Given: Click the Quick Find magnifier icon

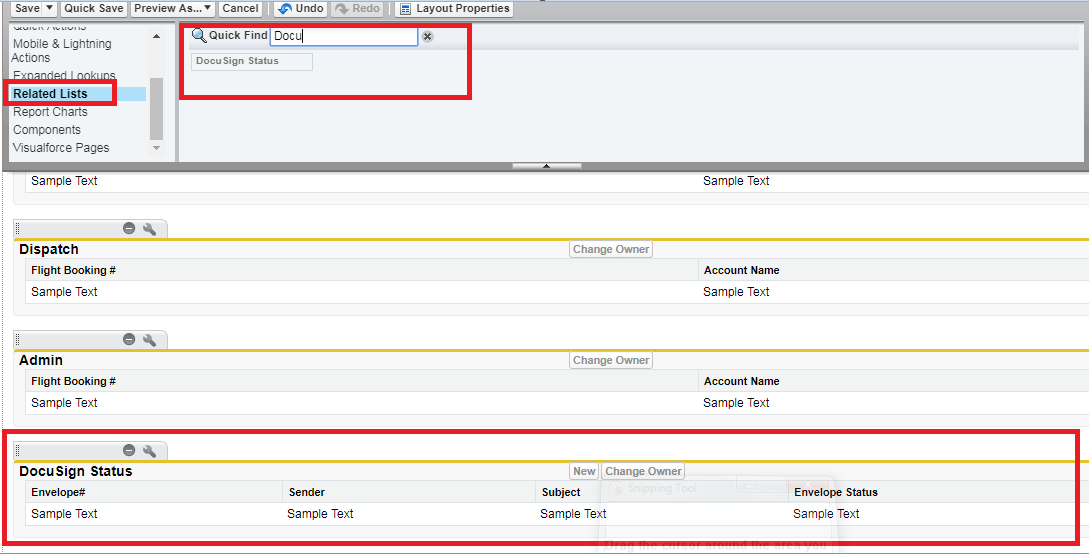Looking at the screenshot, I should [199, 35].
